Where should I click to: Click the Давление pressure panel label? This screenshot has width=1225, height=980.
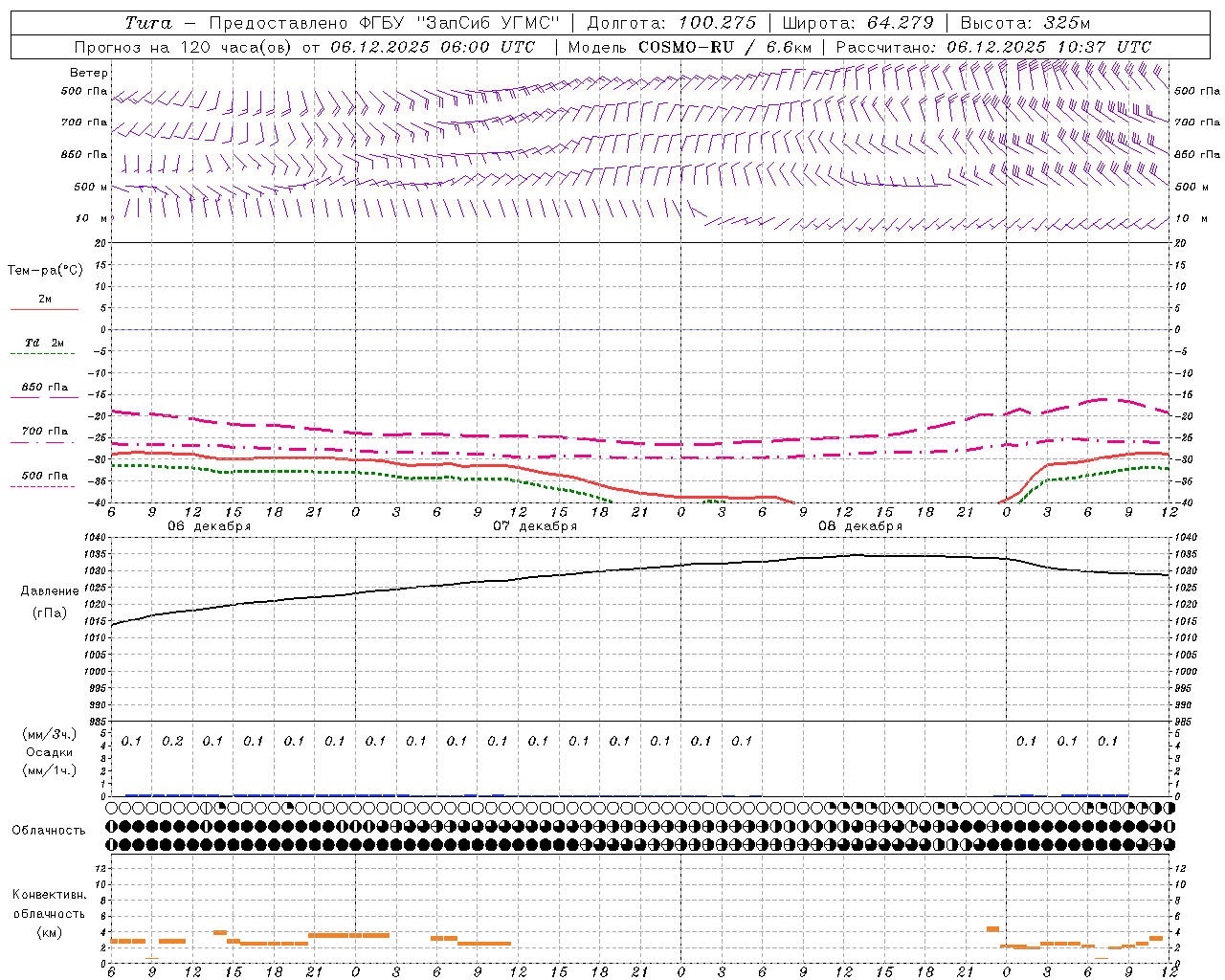tap(49, 591)
